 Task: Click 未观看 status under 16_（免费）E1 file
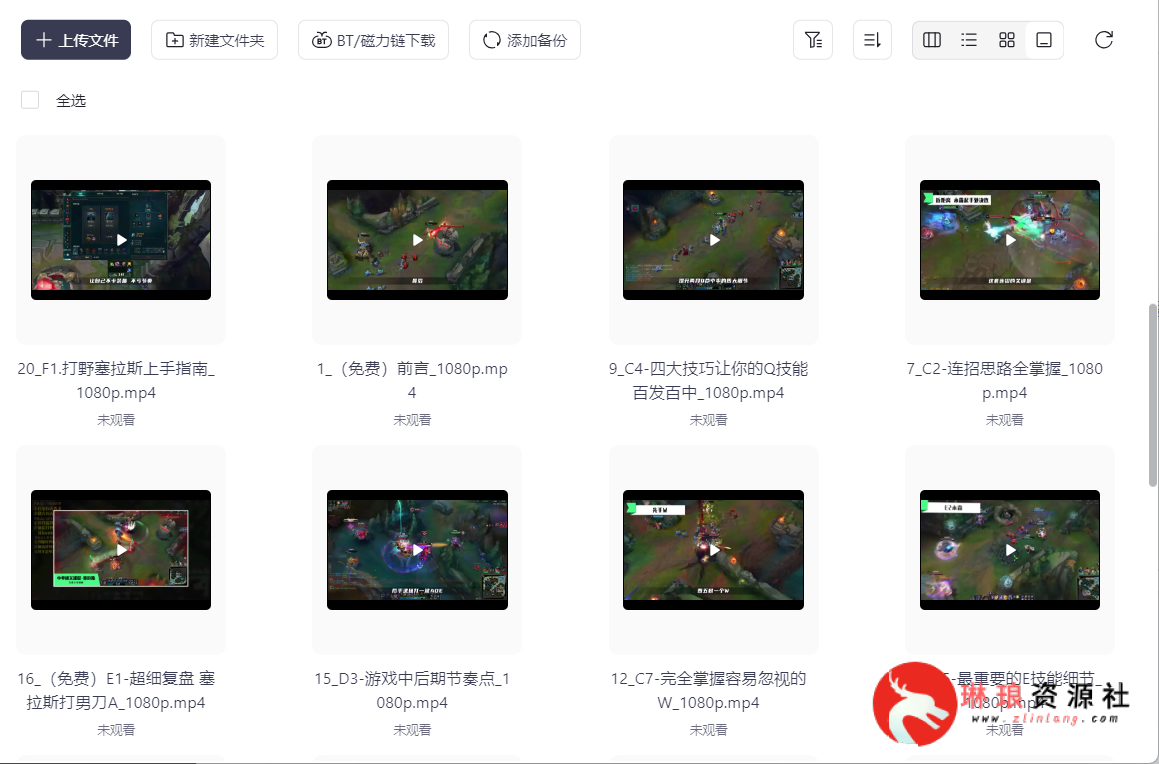(x=116, y=730)
